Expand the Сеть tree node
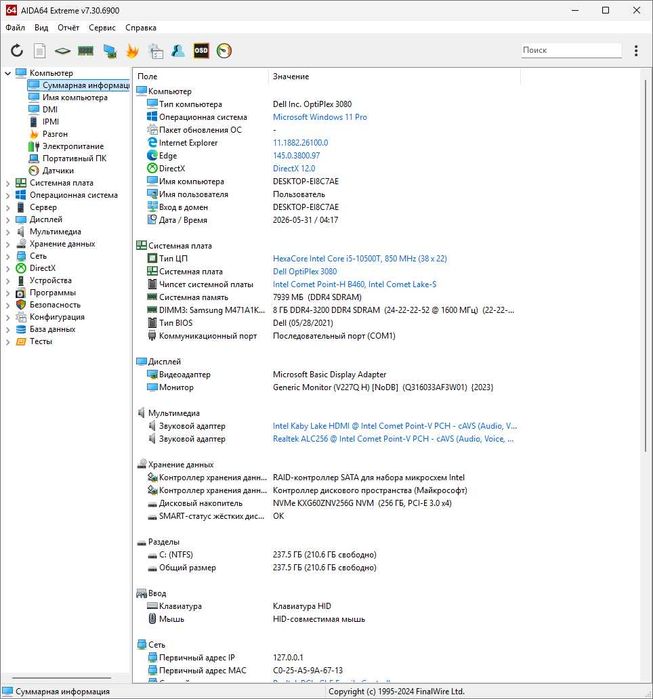 pos(8,256)
